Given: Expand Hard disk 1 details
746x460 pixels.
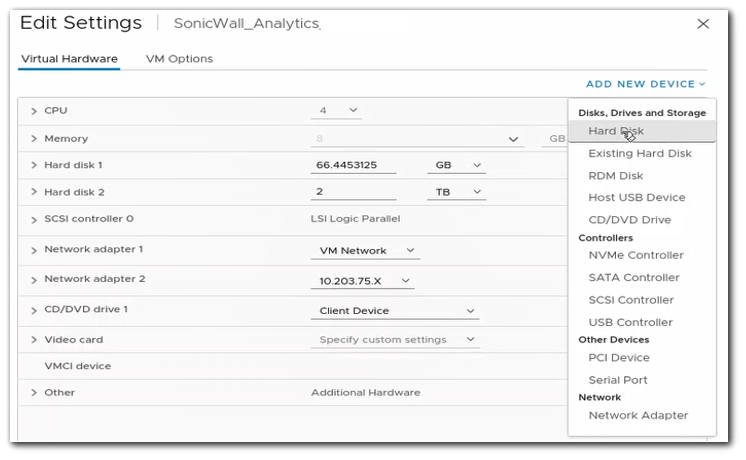Looking at the screenshot, I should 33,165.
